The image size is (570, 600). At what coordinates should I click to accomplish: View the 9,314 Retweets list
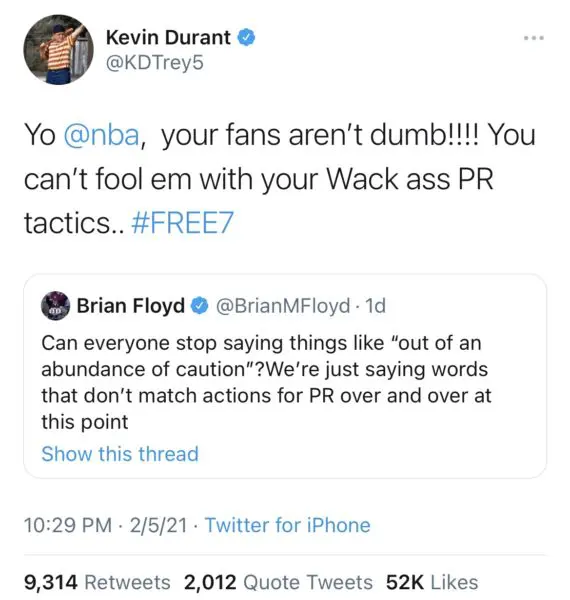(x=97, y=582)
